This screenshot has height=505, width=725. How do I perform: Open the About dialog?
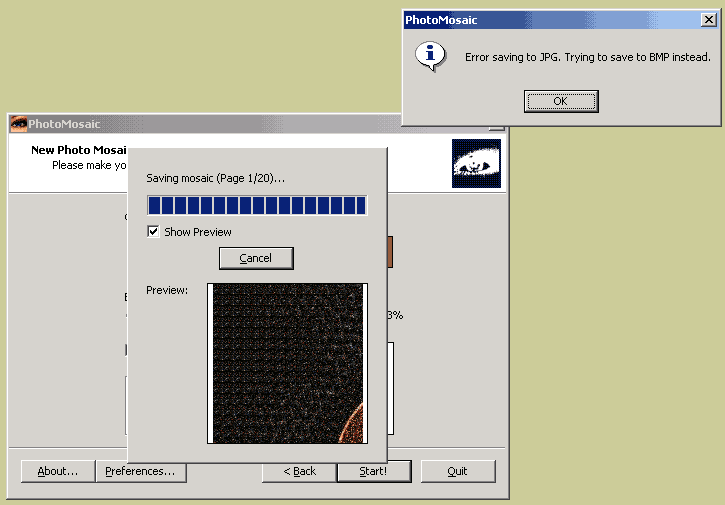58,471
